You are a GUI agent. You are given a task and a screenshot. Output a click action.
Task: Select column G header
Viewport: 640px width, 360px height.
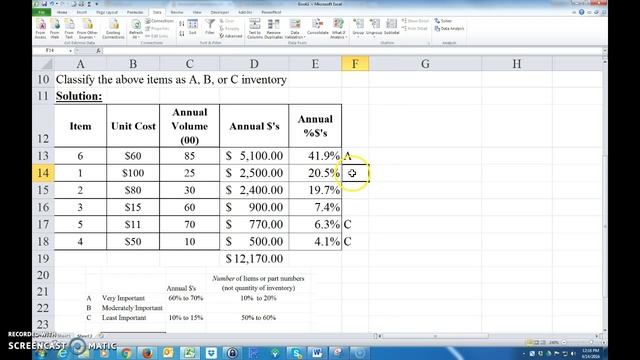pos(425,64)
